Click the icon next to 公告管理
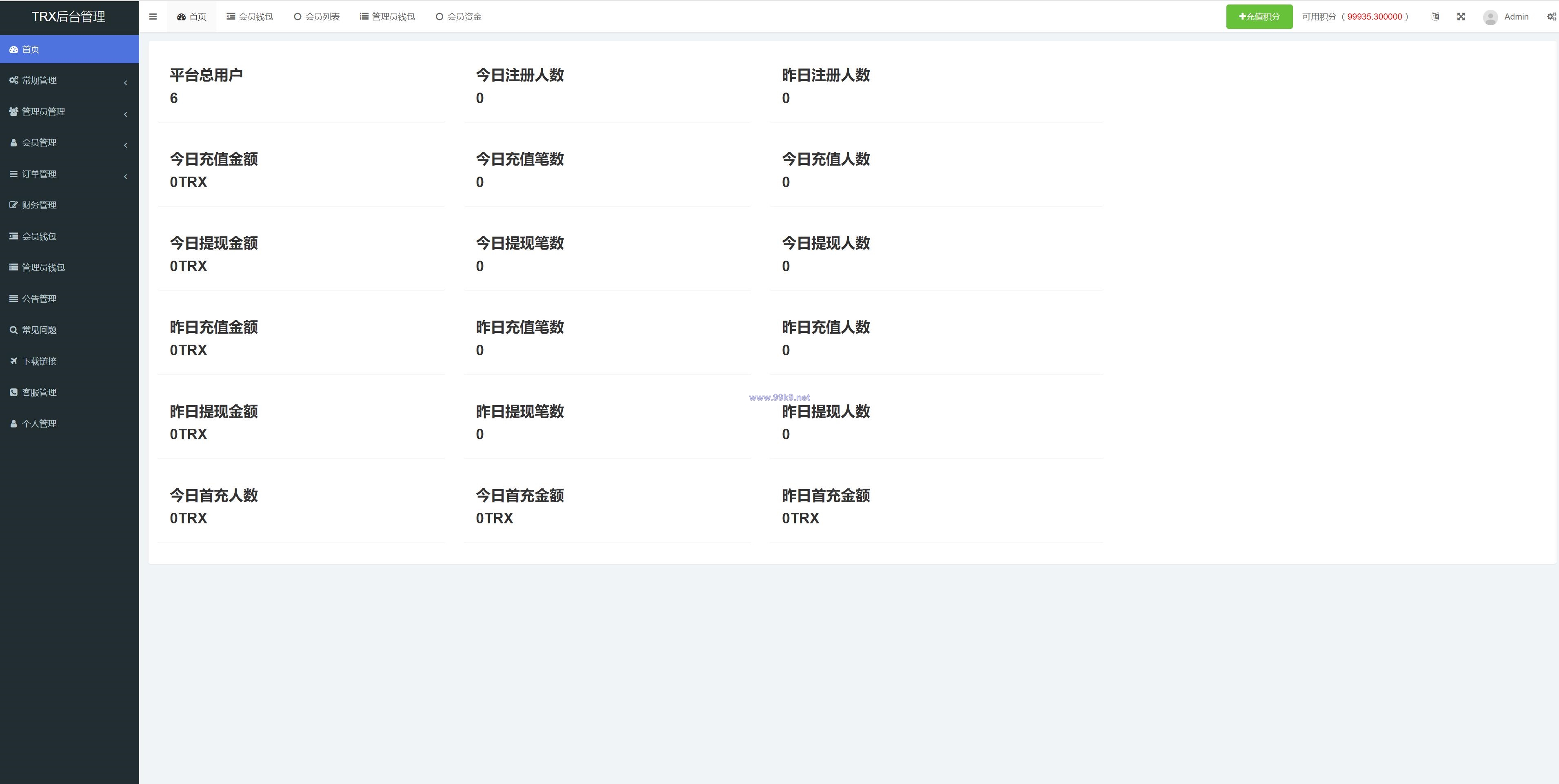The height and width of the screenshot is (784, 1559). pyautogui.click(x=13, y=299)
